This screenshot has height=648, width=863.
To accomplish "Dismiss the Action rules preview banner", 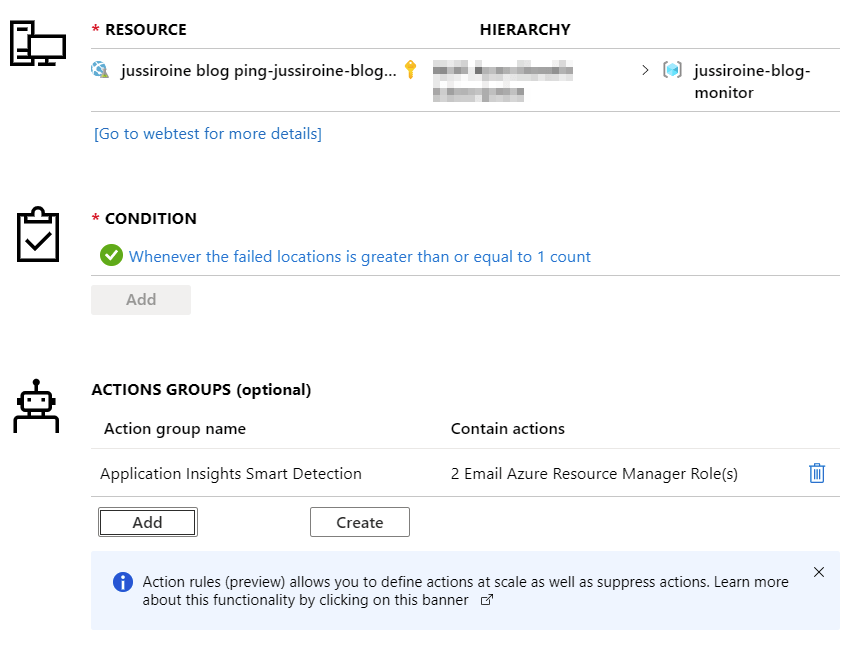I will [x=819, y=572].
